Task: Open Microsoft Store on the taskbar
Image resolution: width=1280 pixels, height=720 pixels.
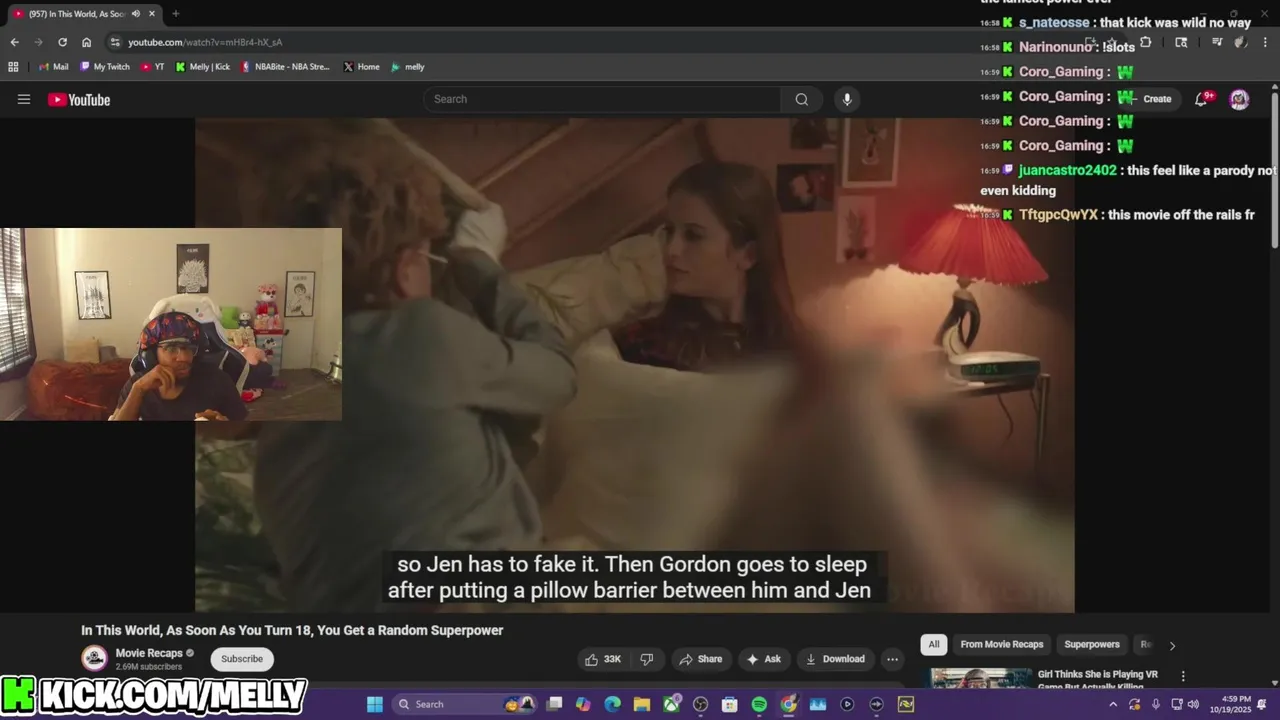Action: (730, 704)
